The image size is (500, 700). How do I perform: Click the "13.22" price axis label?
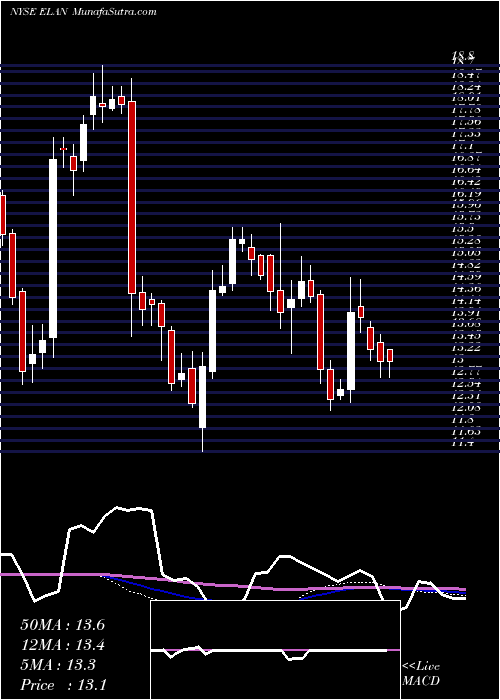coord(466,348)
